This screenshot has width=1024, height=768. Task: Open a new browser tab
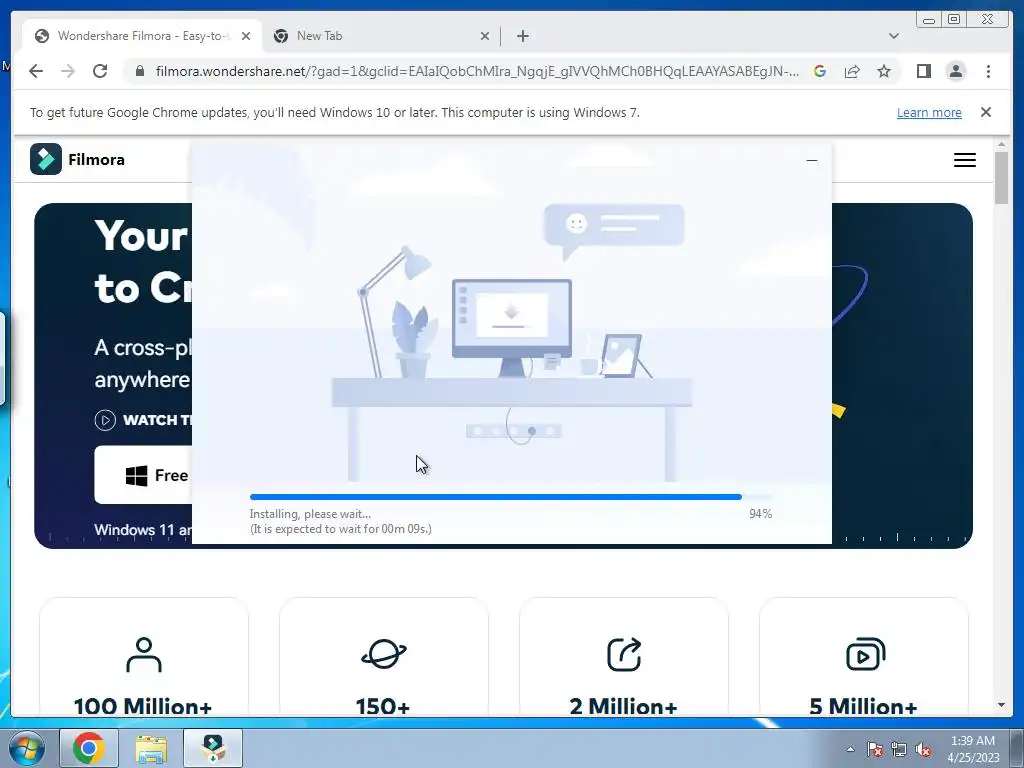click(522, 36)
